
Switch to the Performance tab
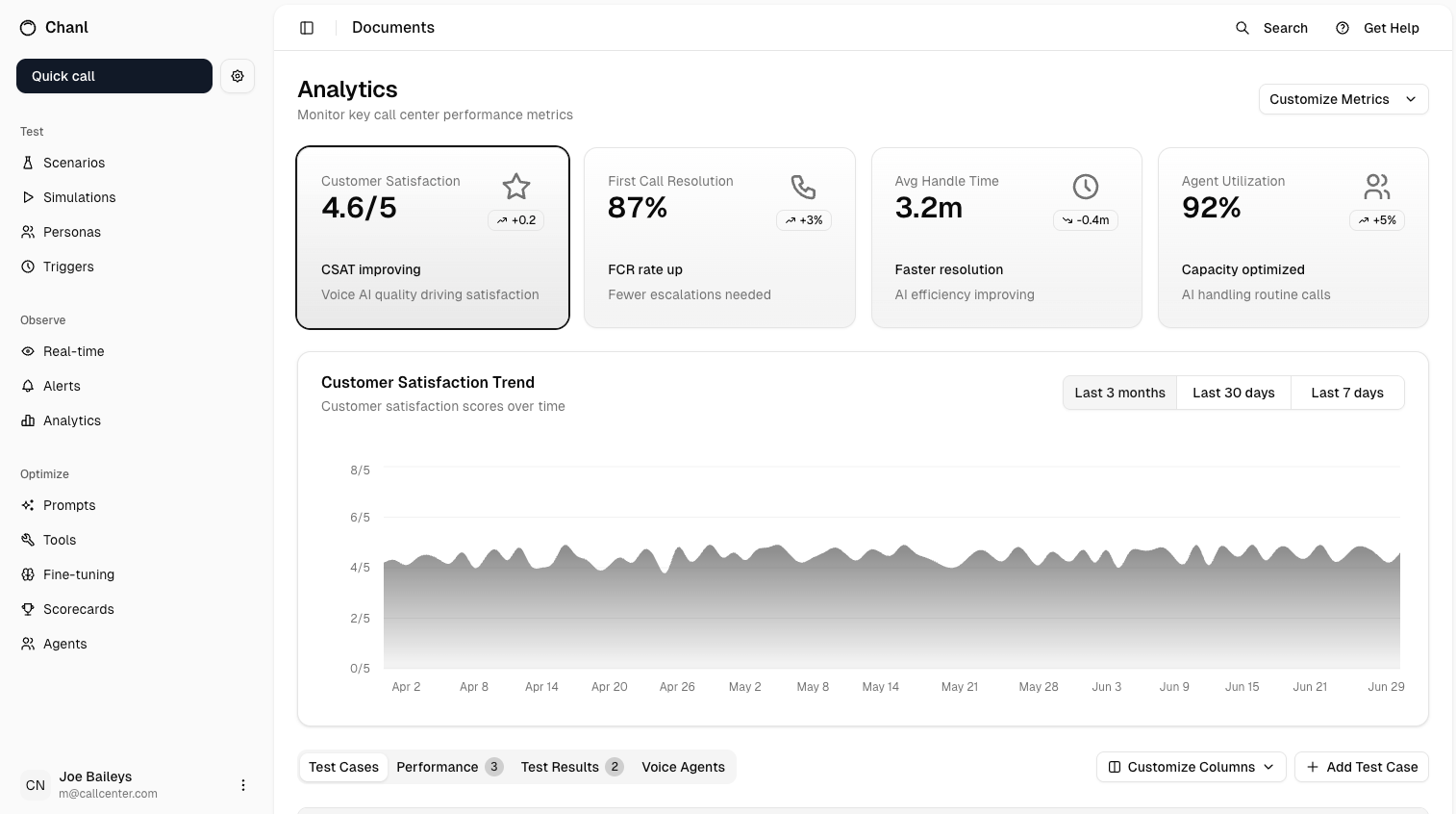pos(438,767)
